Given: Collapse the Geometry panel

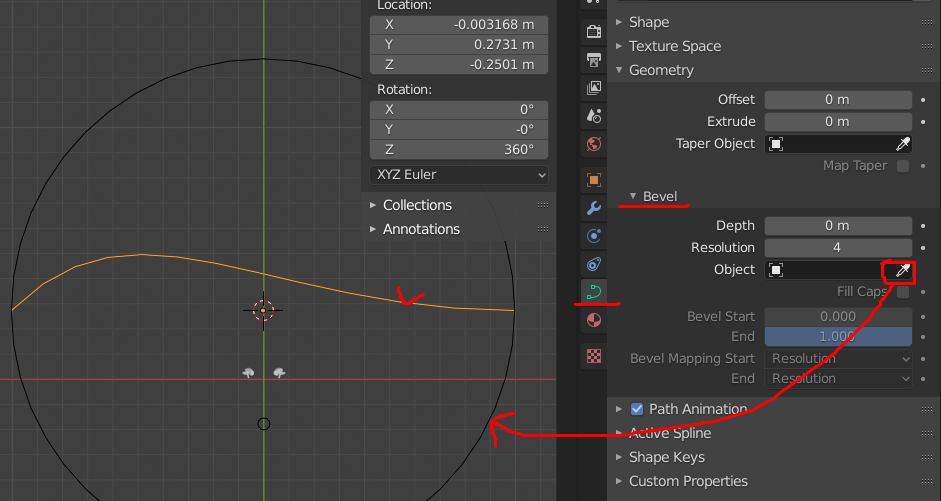Looking at the screenshot, I should pyautogui.click(x=619, y=70).
